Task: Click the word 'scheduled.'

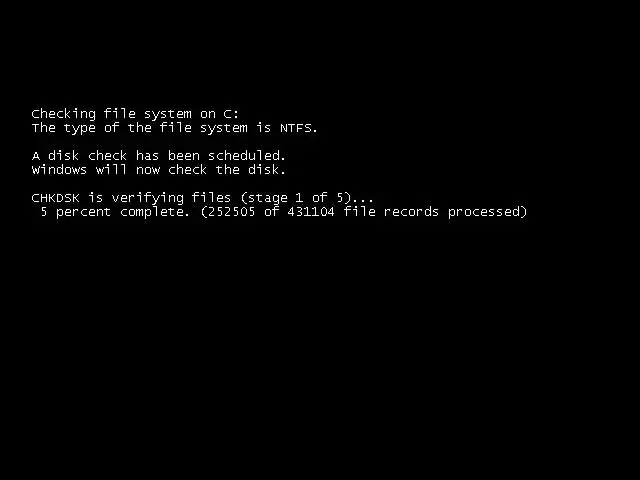Action: 247,156
